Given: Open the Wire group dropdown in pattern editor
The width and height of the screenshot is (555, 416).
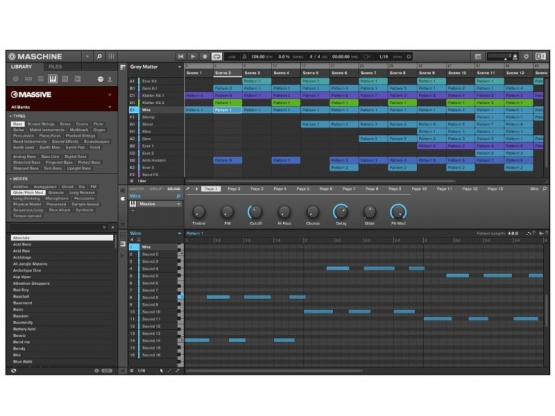Looking at the screenshot, I should (x=179, y=234).
